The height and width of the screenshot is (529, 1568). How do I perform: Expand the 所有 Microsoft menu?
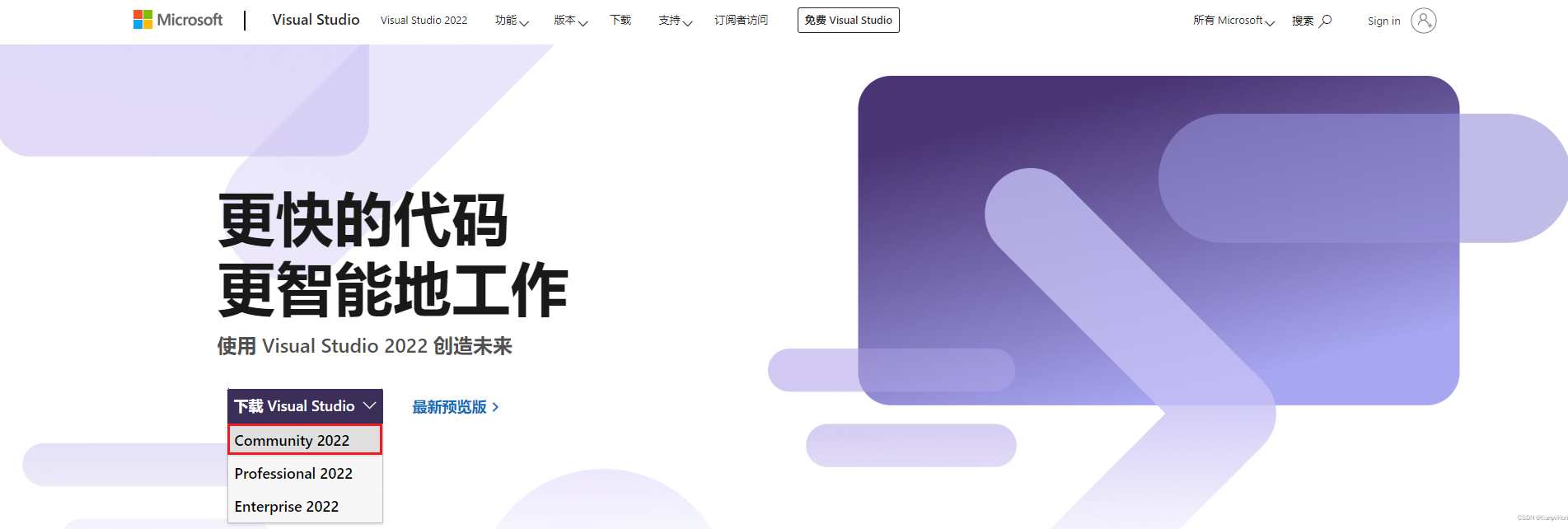point(1233,21)
